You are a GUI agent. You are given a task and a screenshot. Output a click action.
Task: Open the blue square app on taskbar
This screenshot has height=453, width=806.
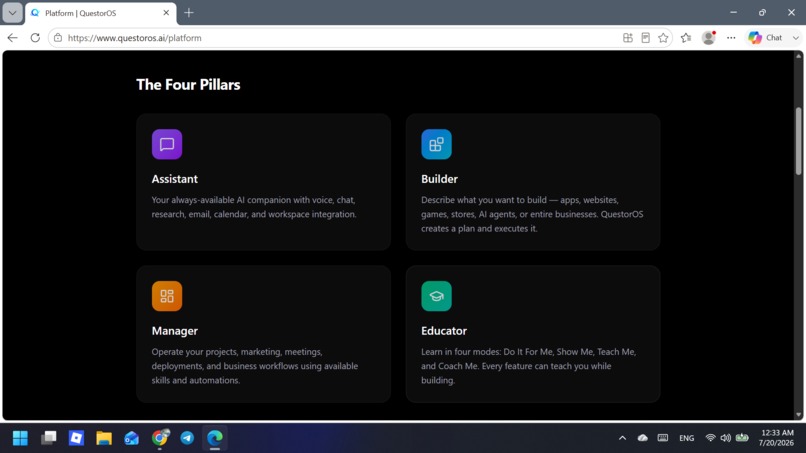(x=76, y=438)
